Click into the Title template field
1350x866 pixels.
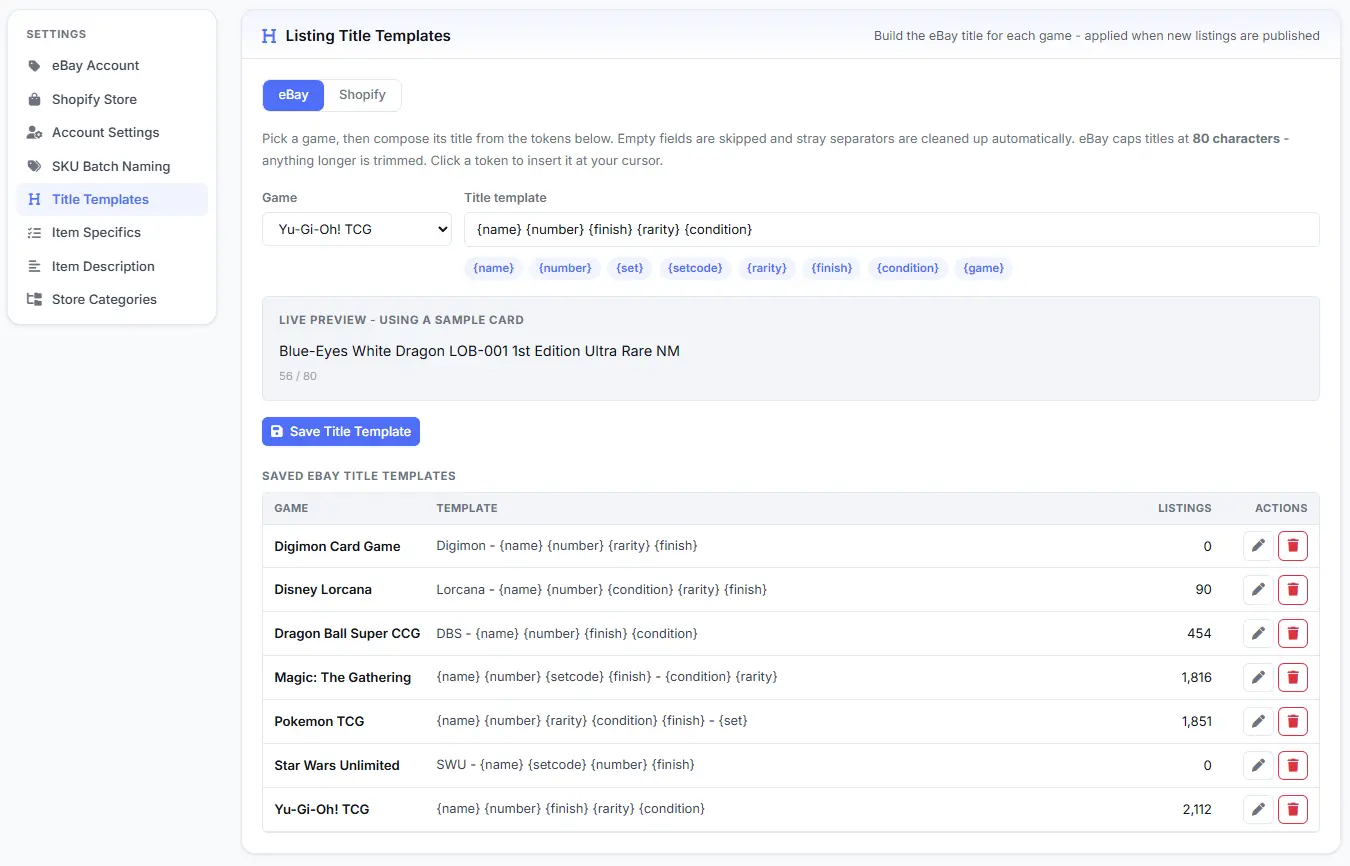[x=892, y=229]
